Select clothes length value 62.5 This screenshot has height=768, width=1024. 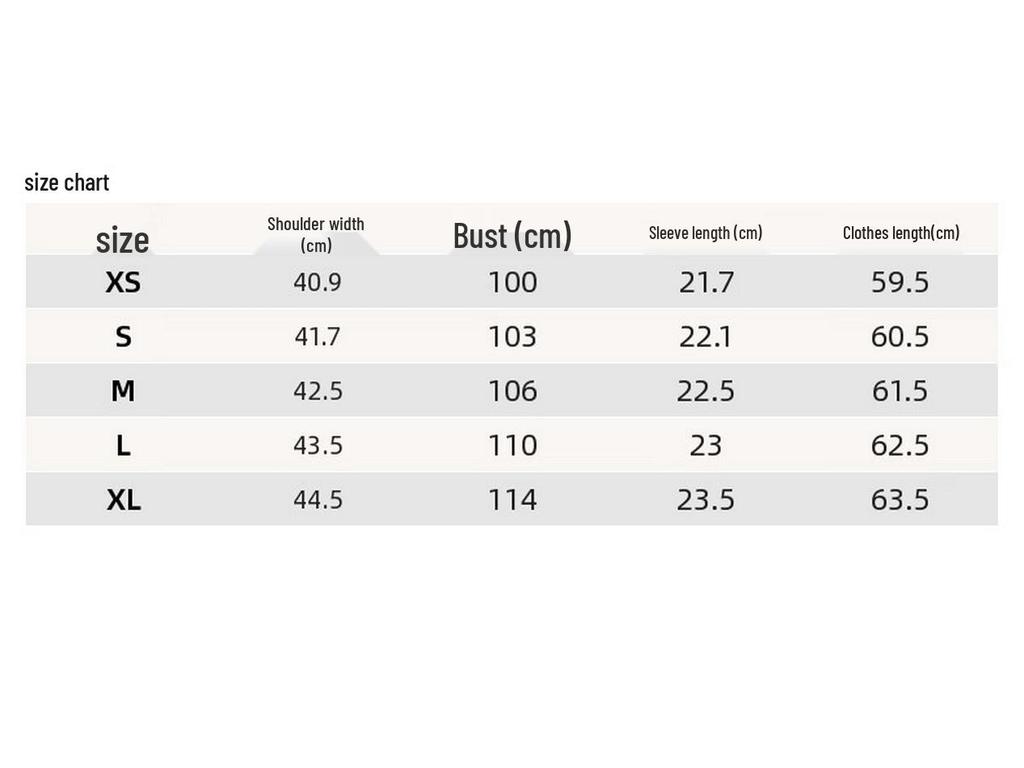tap(900, 445)
